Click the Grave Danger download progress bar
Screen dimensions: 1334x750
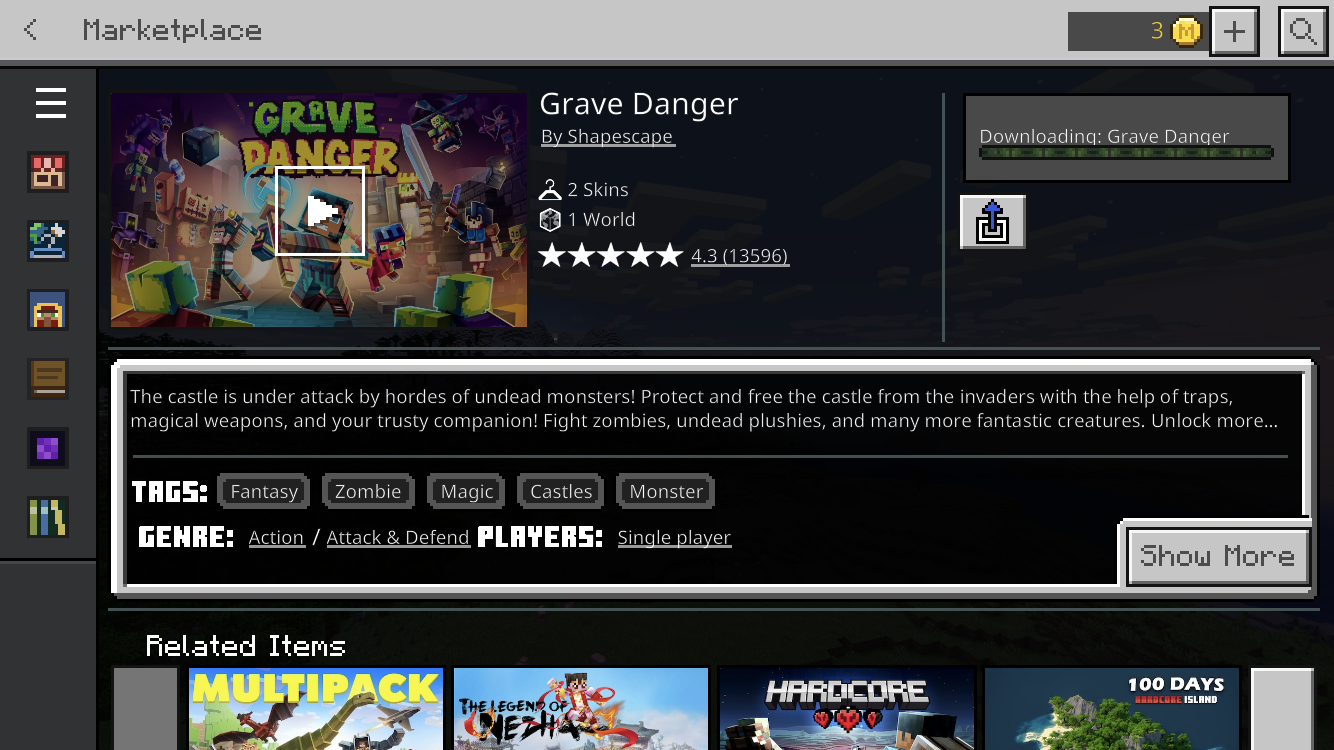click(1126, 153)
